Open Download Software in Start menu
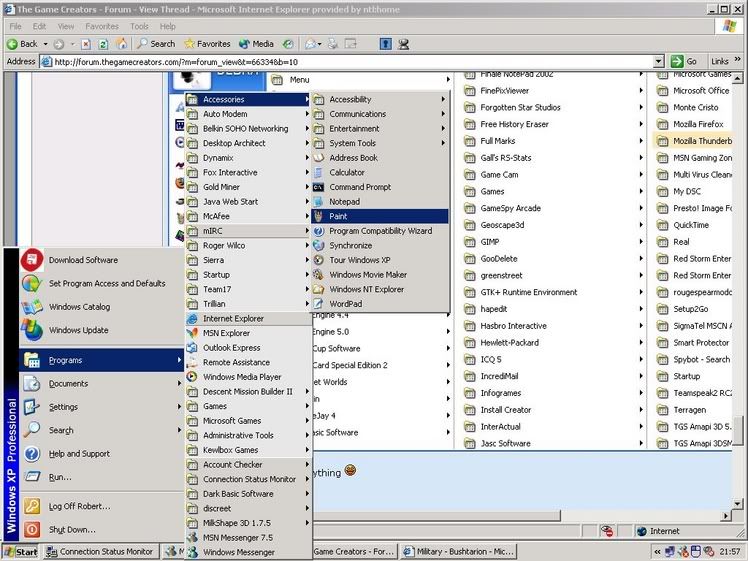Viewport: 748px width, 561px height. pos(102,260)
